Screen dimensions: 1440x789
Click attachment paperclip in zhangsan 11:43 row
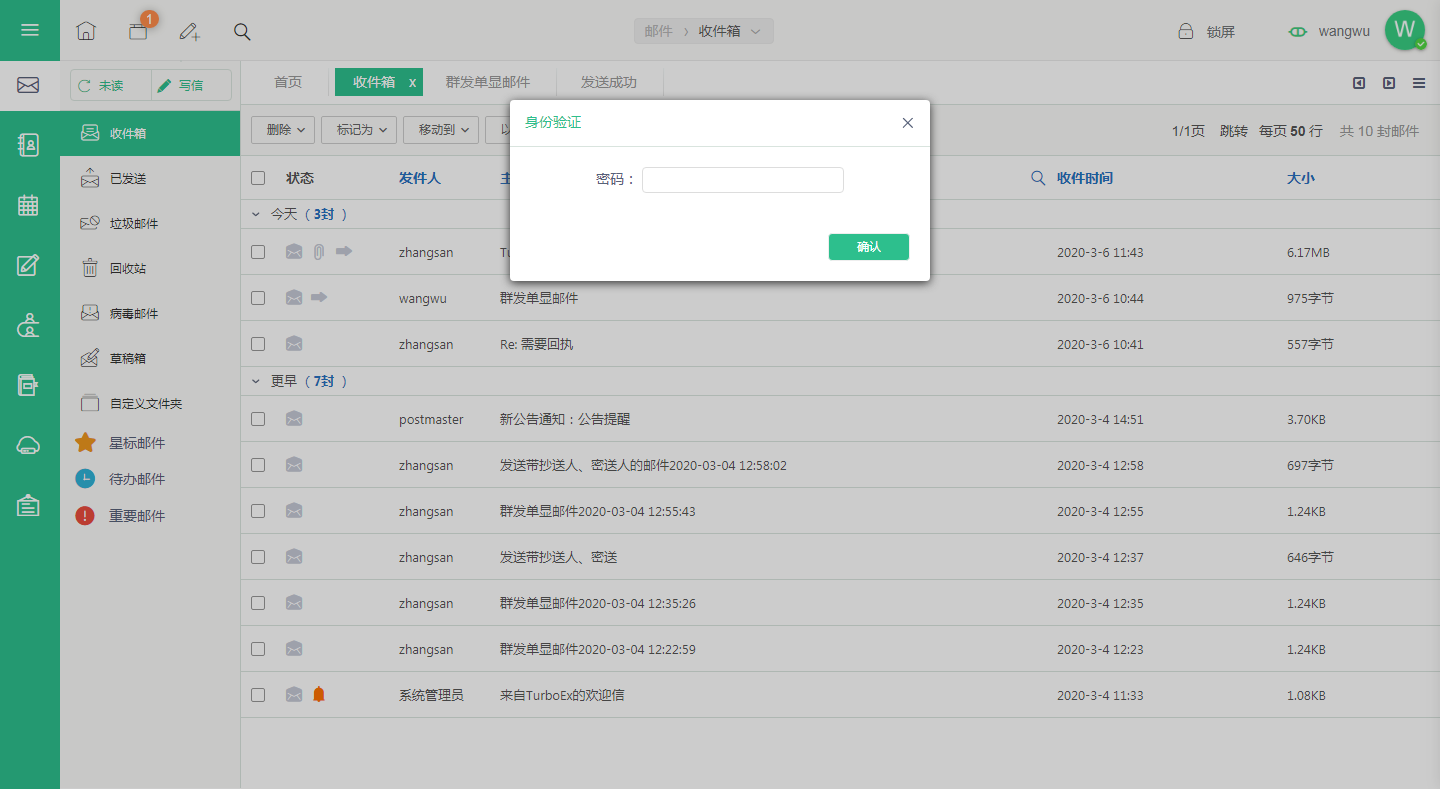[x=319, y=252]
